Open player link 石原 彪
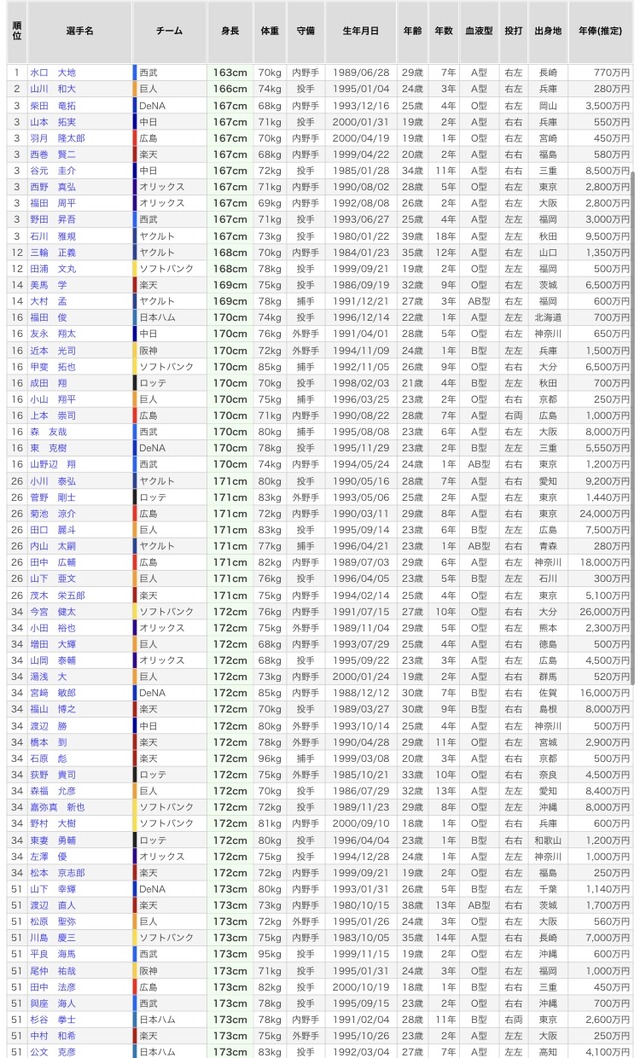Screen dimensions: 640x1058 [49, 758]
